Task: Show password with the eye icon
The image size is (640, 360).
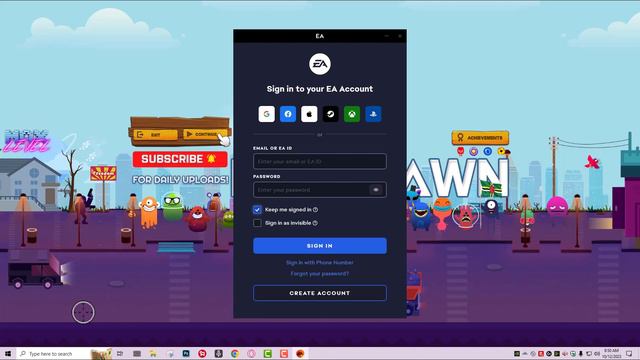Action: (x=376, y=190)
